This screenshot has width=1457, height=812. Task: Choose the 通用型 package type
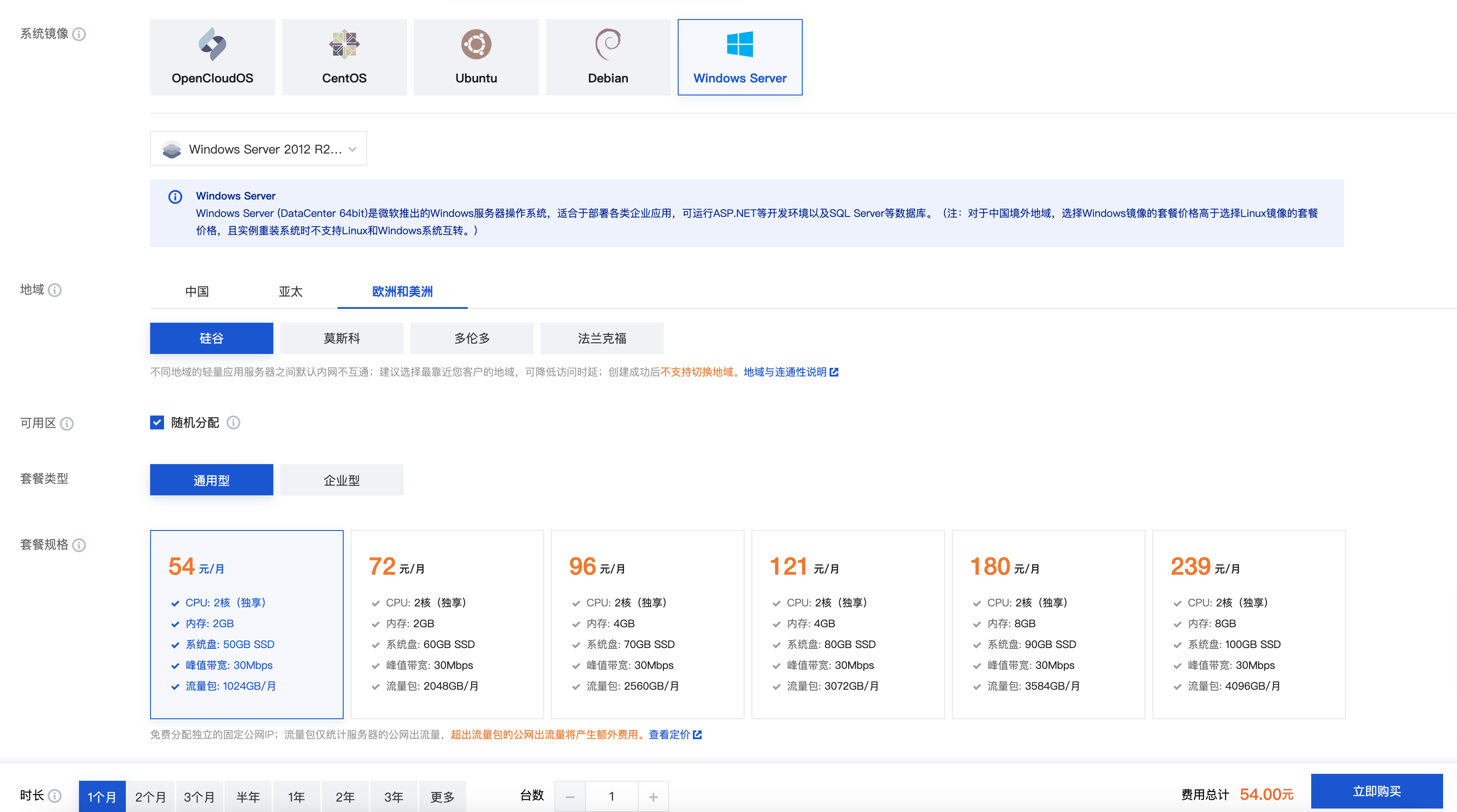pyautogui.click(x=212, y=480)
